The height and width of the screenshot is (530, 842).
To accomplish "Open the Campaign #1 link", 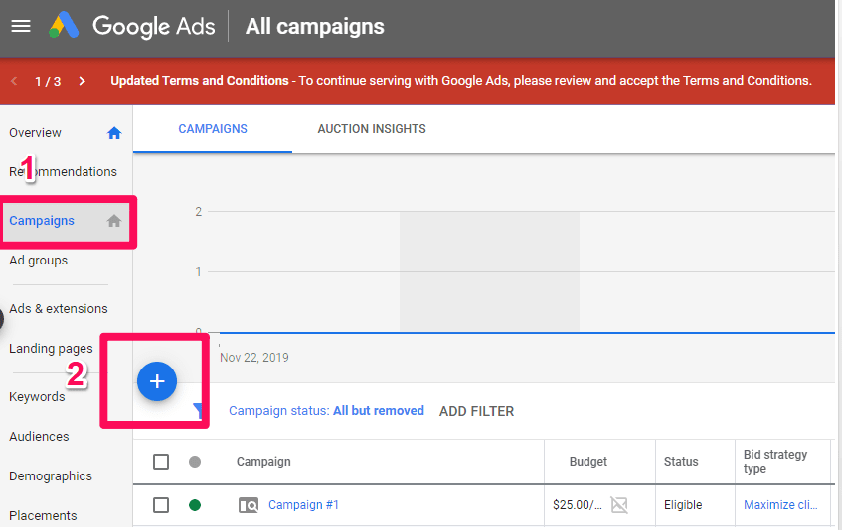I will pyautogui.click(x=303, y=505).
